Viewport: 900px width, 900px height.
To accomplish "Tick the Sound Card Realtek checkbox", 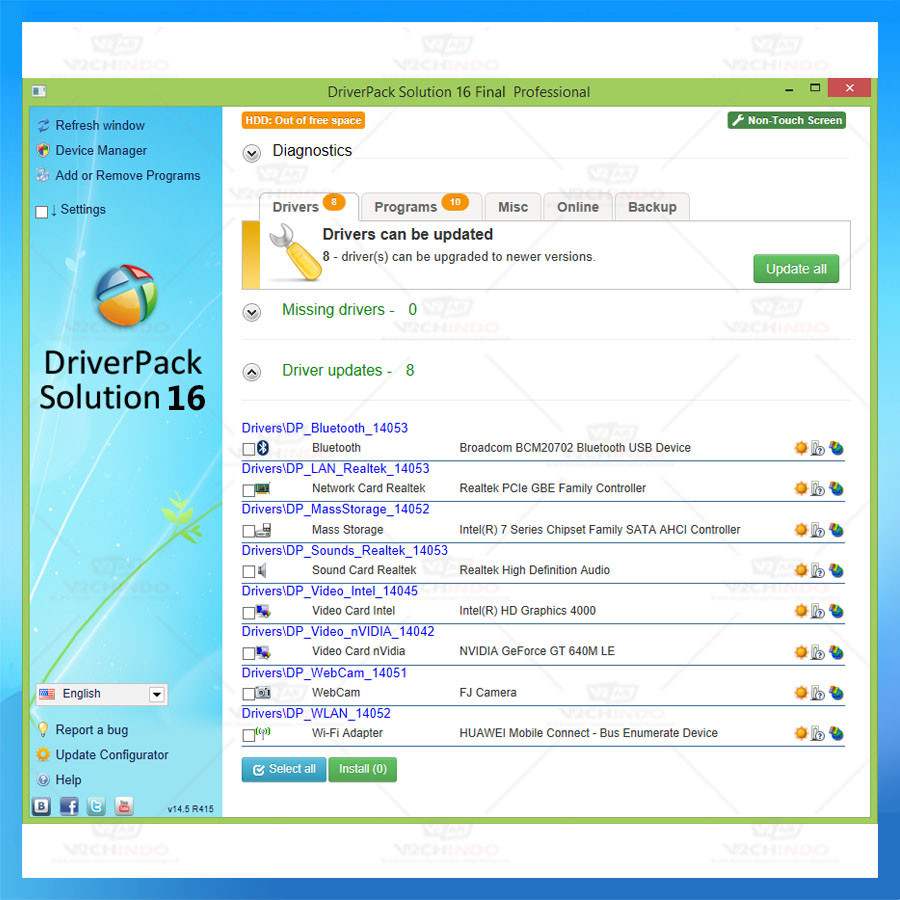I will tap(249, 572).
